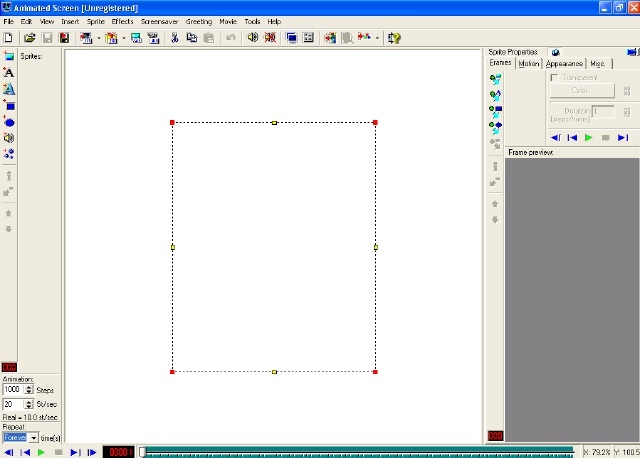Click the particles sprite tool icon

pyautogui.click(x=9, y=153)
